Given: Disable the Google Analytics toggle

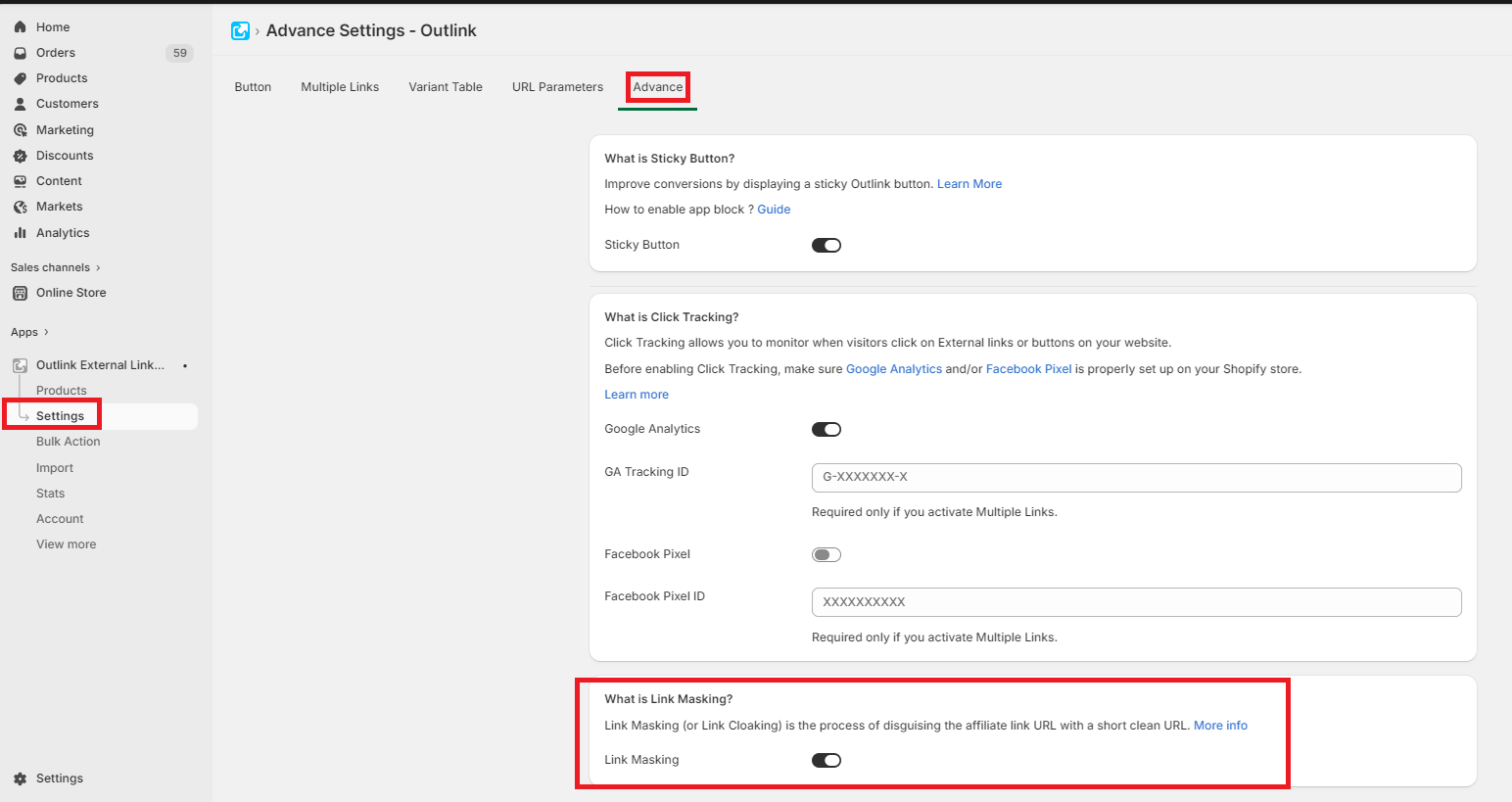Looking at the screenshot, I should click(827, 429).
